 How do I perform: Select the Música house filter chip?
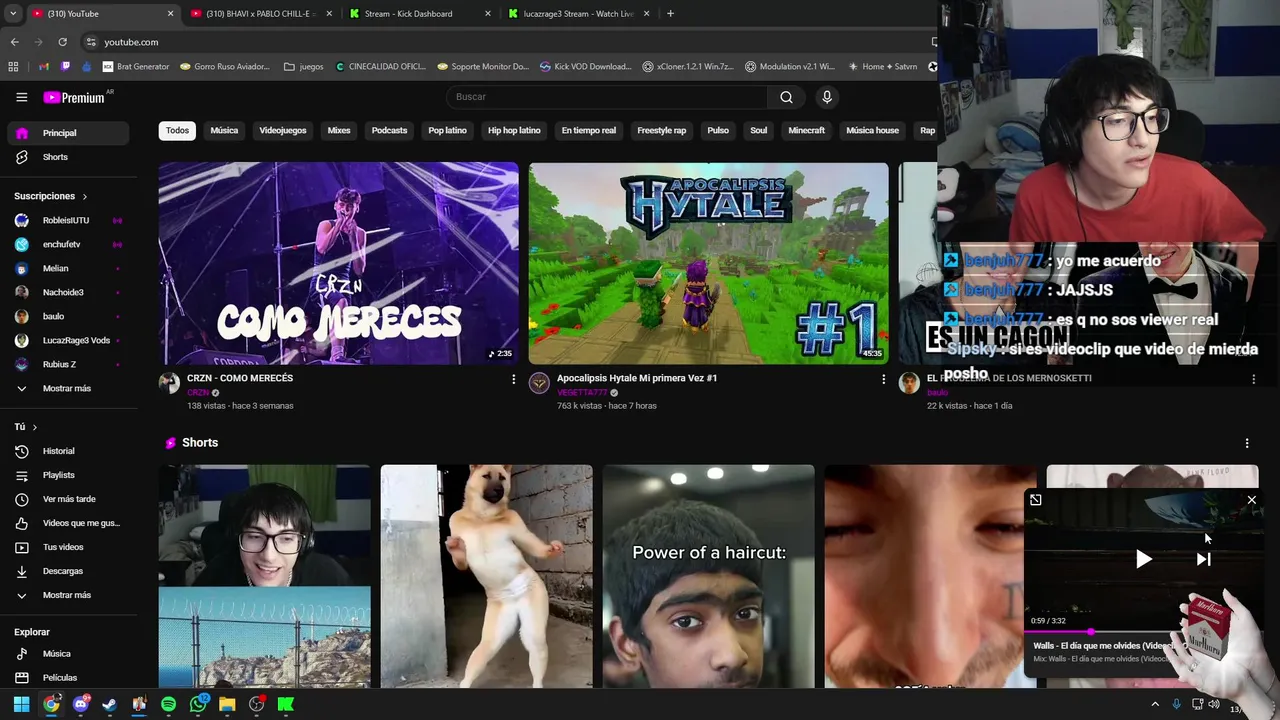872,131
